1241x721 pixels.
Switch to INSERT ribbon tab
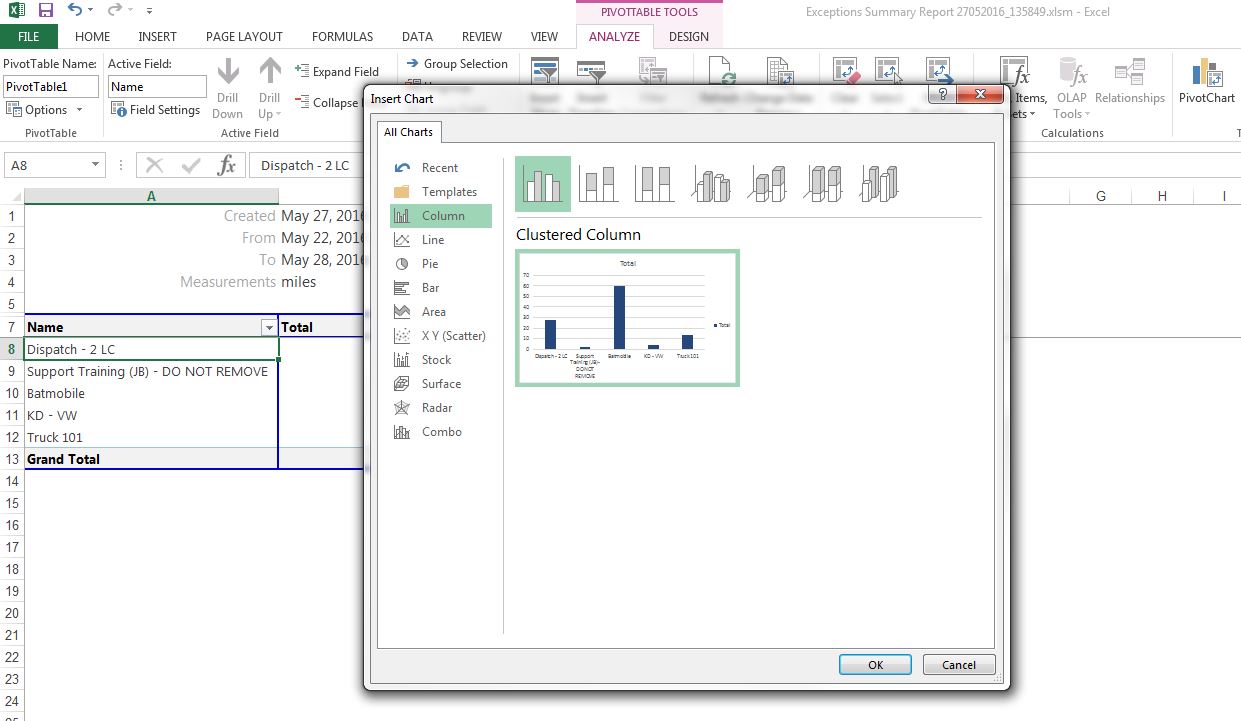[157, 37]
